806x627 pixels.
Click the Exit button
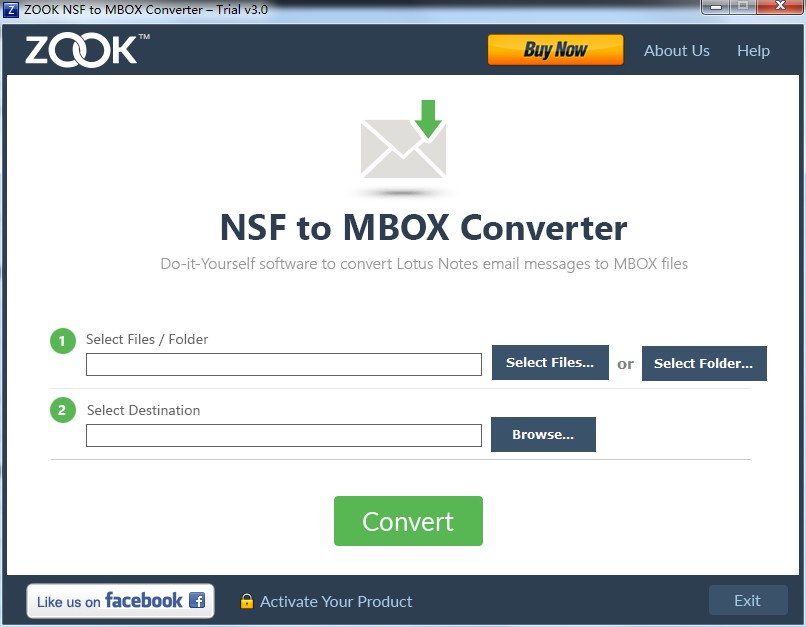[x=748, y=600]
